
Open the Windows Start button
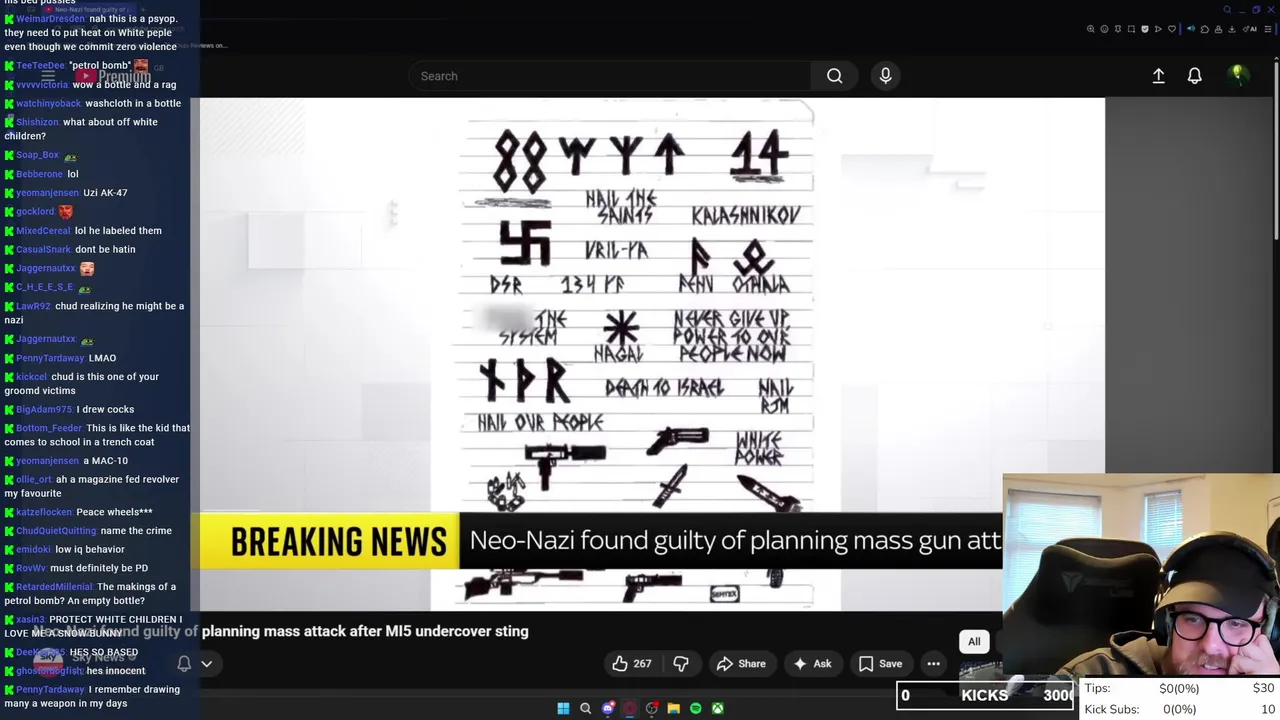563,708
